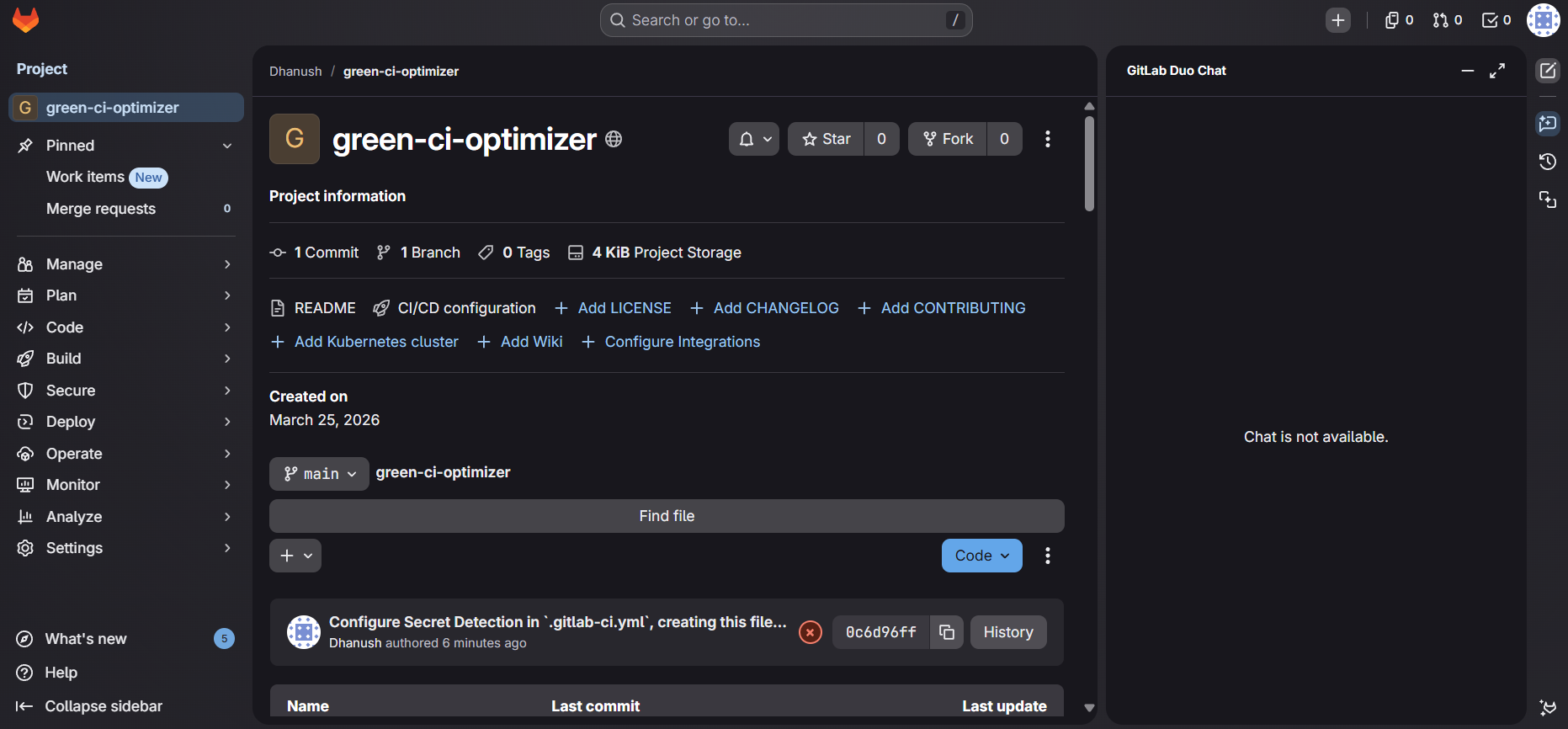This screenshot has height=729, width=1568.
Task: Expand the Secure sidebar menu
Action: tap(126, 391)
